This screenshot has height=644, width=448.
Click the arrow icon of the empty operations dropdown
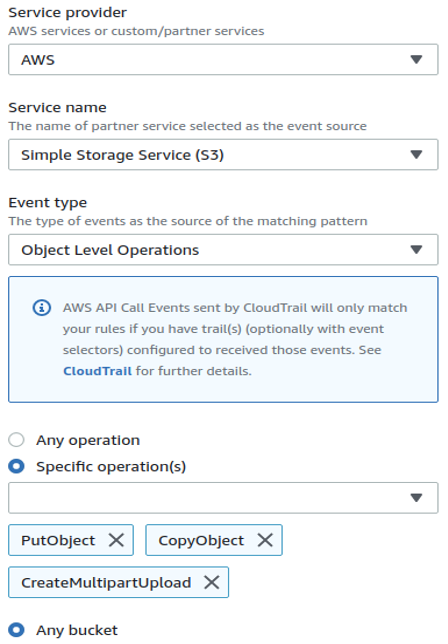point(416,498)
